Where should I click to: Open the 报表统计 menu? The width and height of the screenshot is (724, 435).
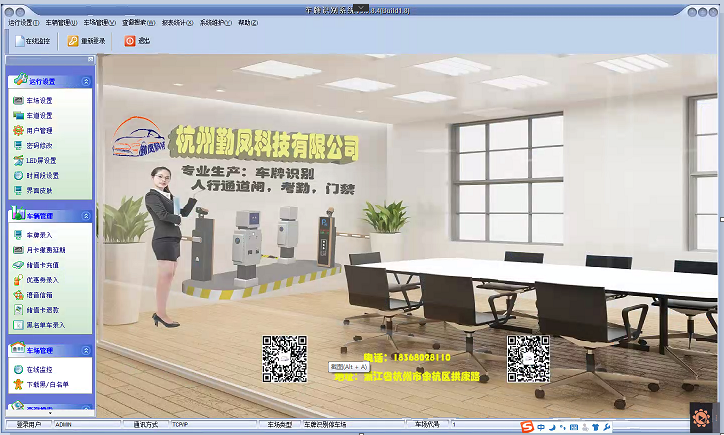[177, 22]
